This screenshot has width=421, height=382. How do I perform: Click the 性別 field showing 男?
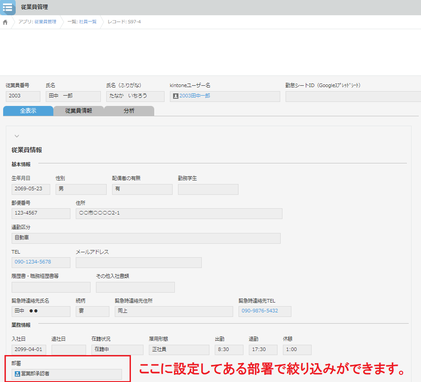(81, 189)
